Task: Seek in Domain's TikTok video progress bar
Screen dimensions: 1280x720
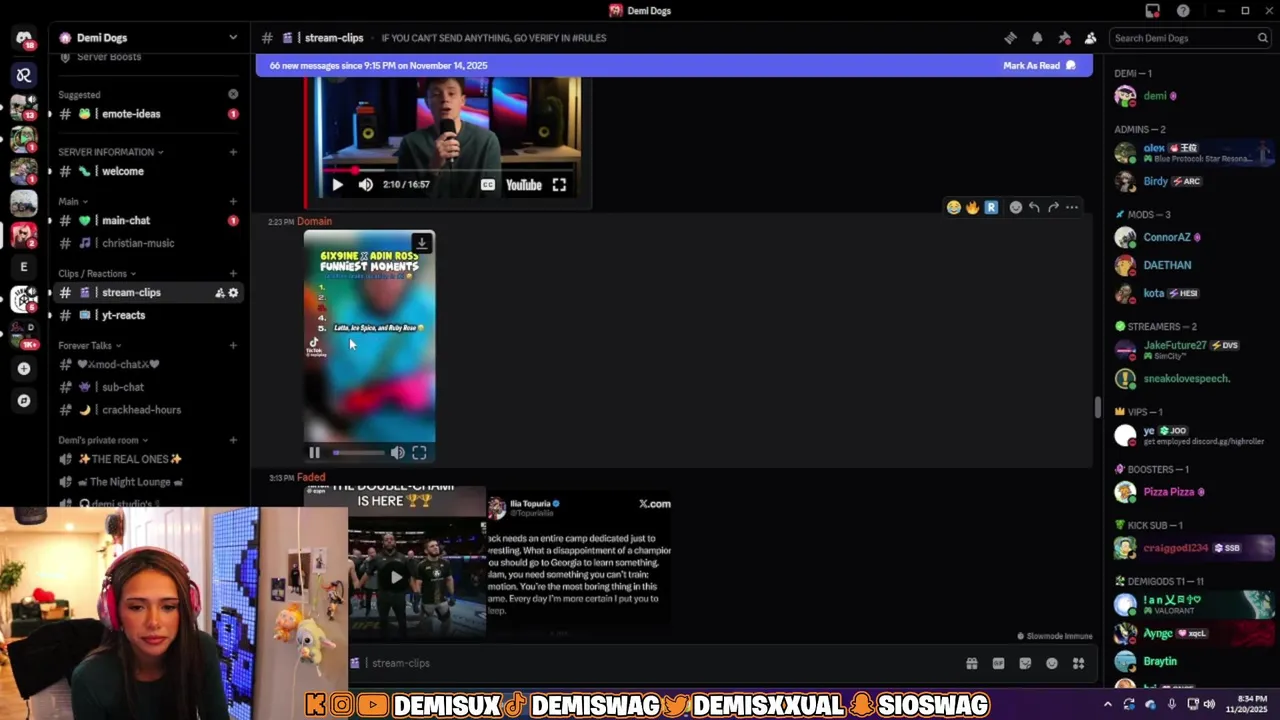Action: pos(359,453)
